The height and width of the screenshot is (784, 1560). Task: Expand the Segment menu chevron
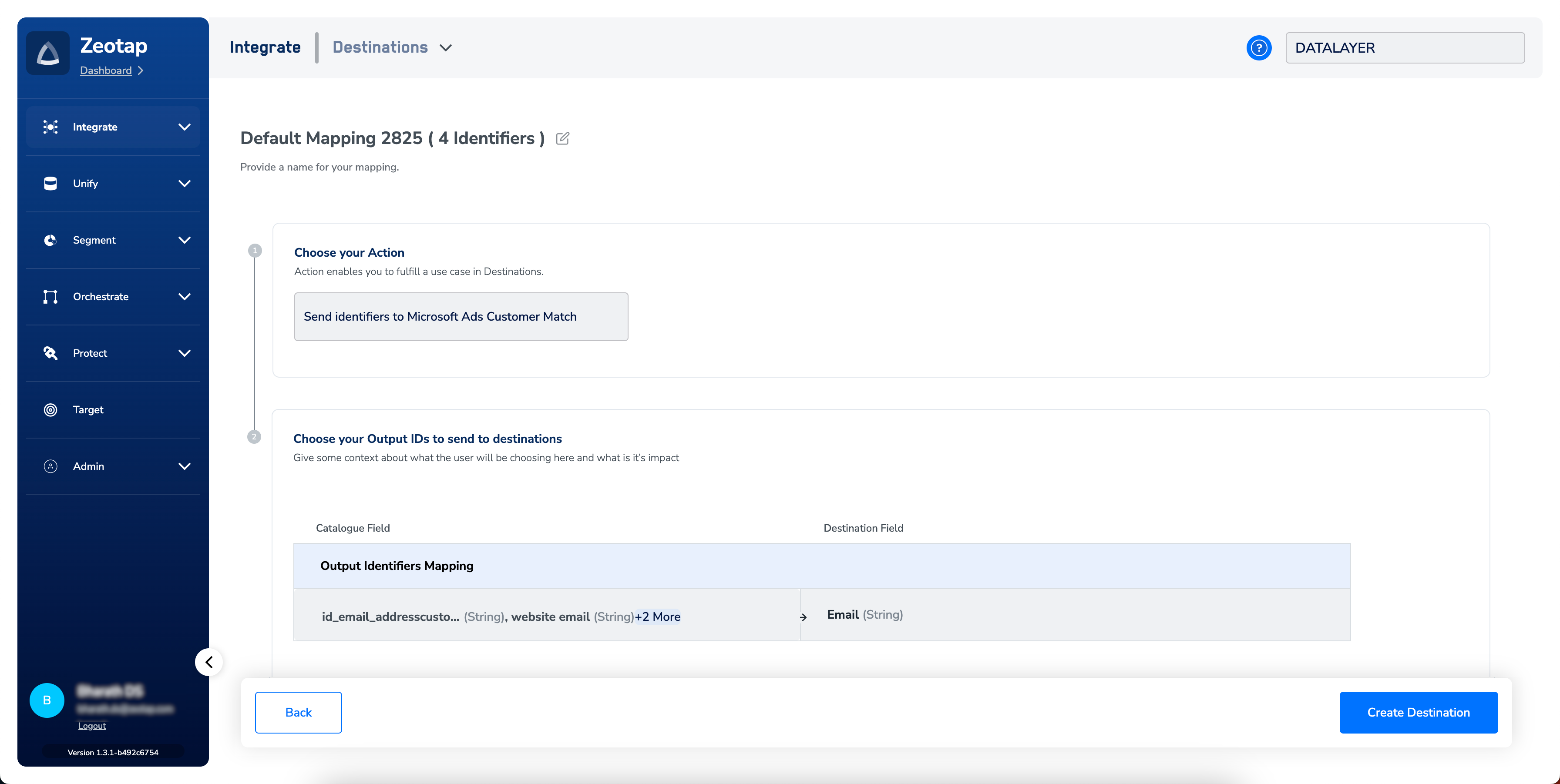click(185, 240)
